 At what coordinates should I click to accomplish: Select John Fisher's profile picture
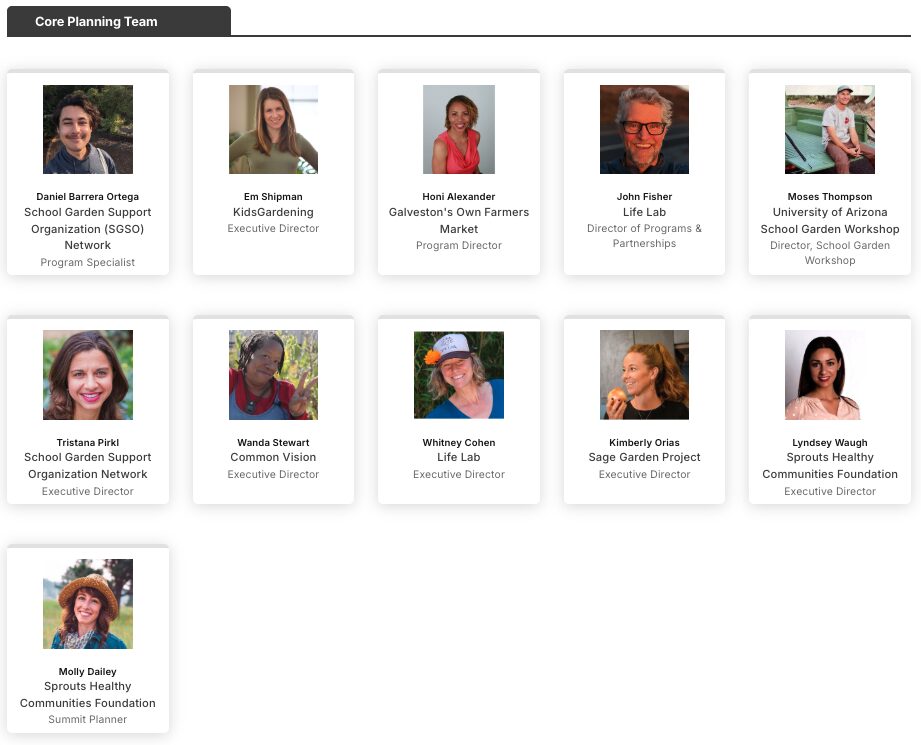coord(644,129)
